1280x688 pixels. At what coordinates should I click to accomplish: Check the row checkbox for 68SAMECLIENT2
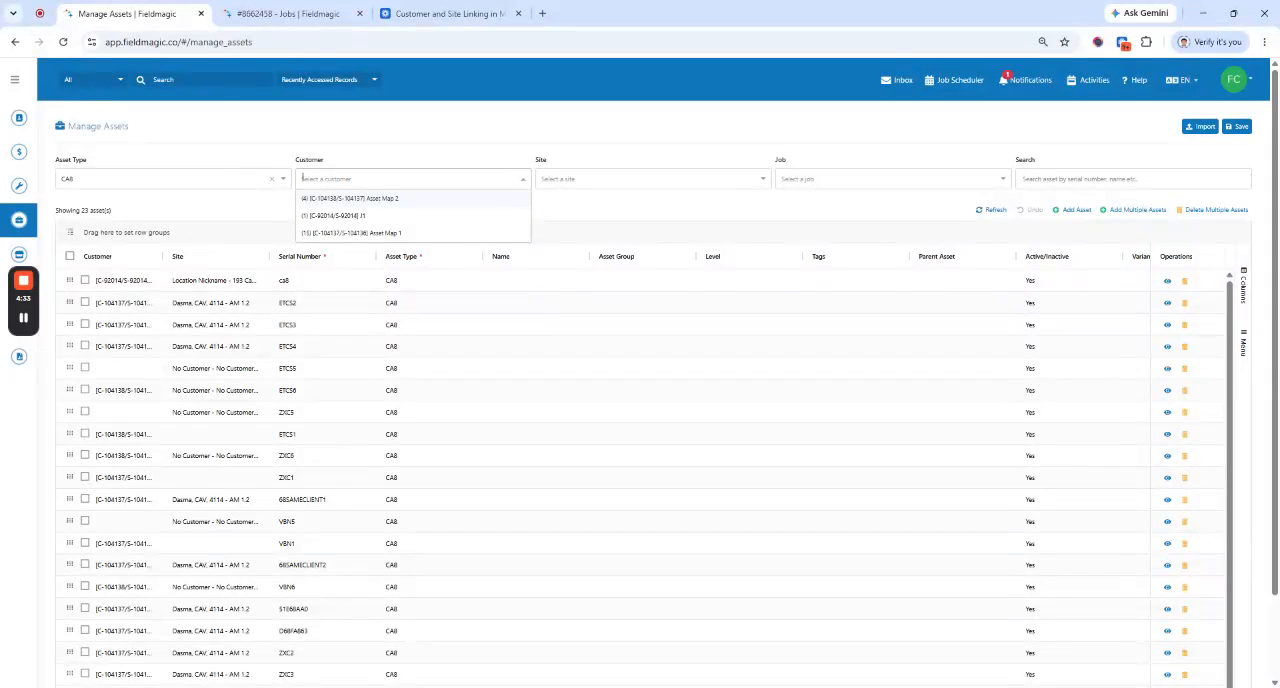click(x=85, y=565)
